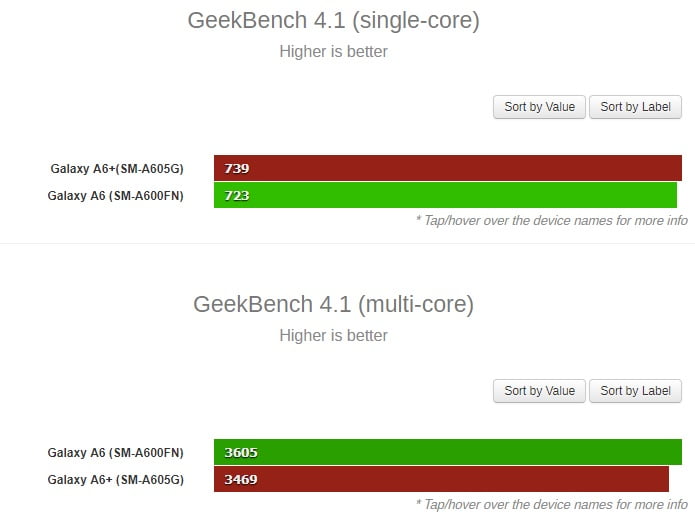
Task: Click the green 723 score bar
Action: tap(445, 195)
